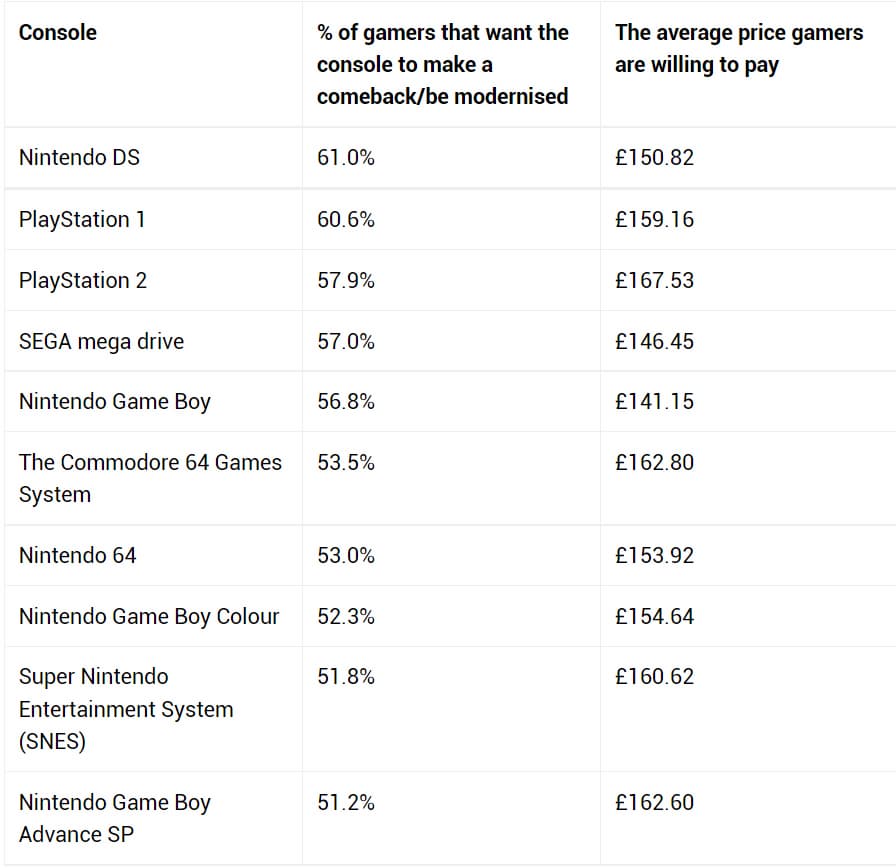Click the 57.0% percentage cell

coord(346,341)
